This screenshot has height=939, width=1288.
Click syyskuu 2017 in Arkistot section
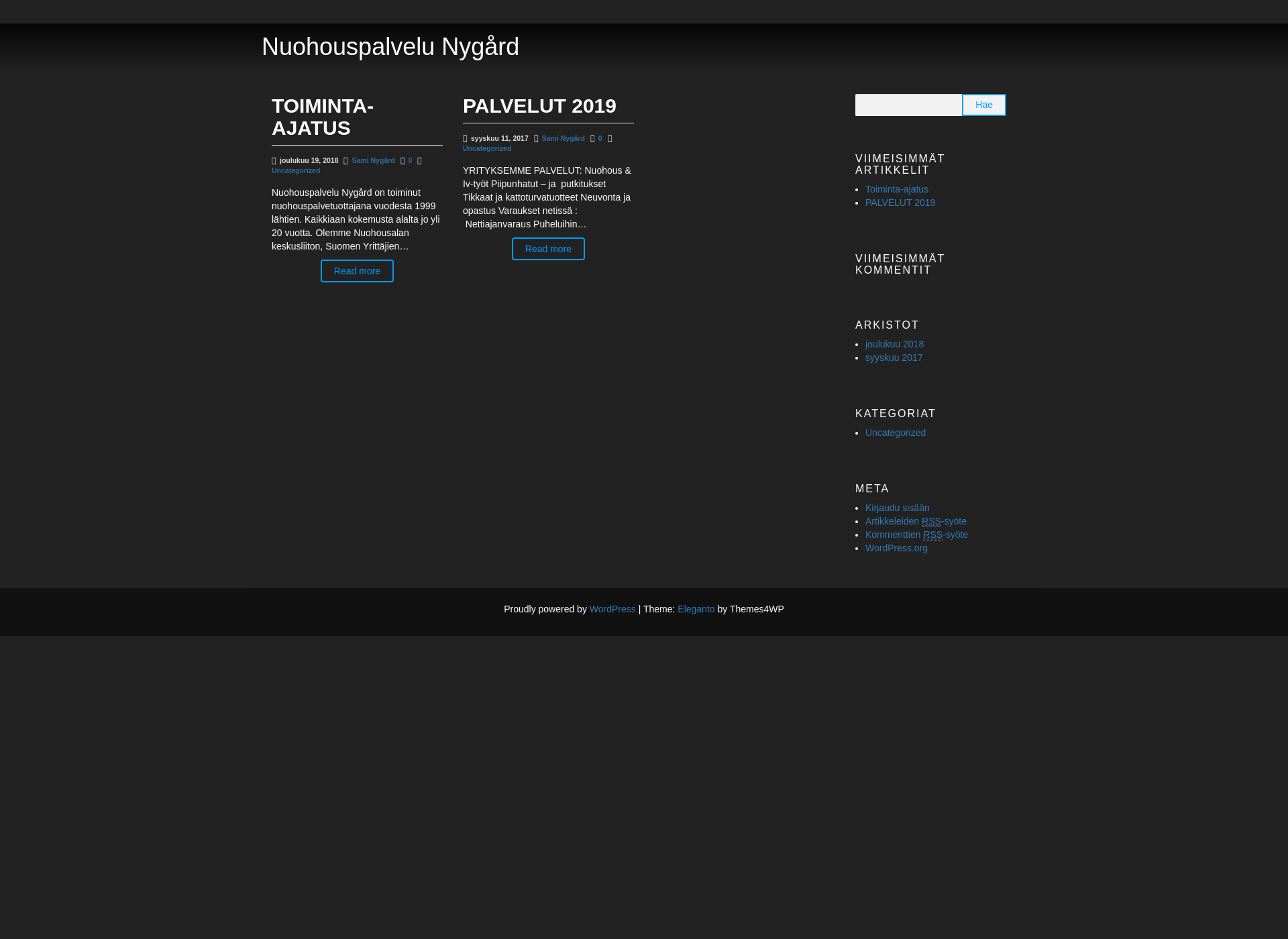[894, 357]
